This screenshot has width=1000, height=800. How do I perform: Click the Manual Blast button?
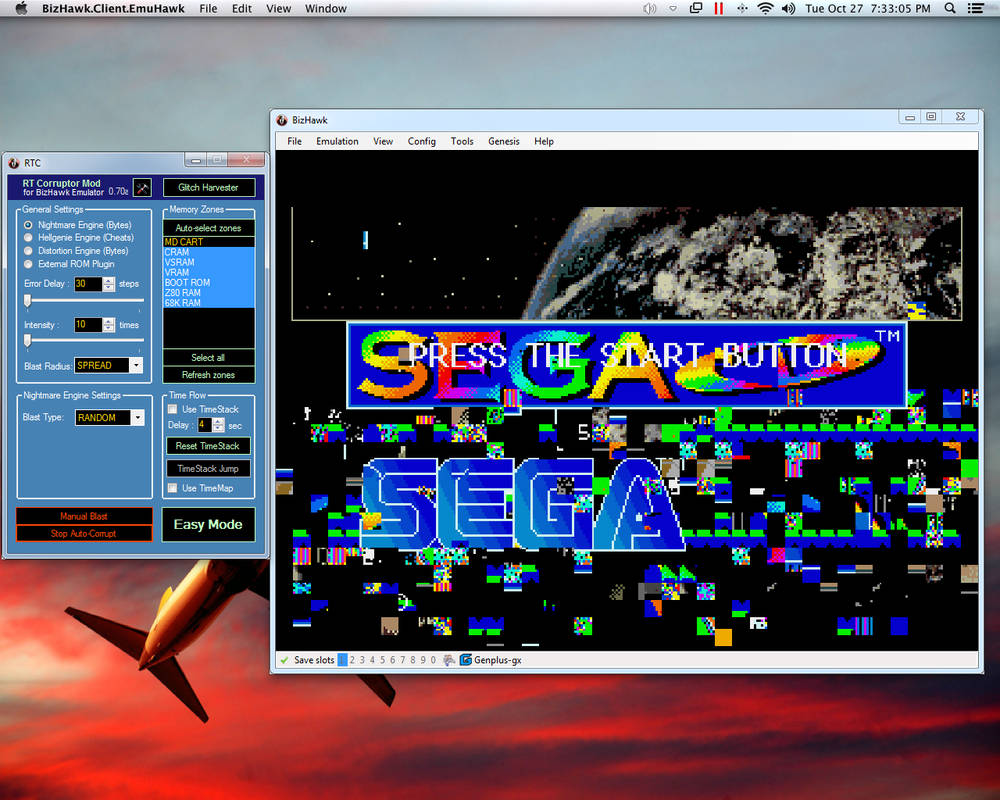[84, 515]
